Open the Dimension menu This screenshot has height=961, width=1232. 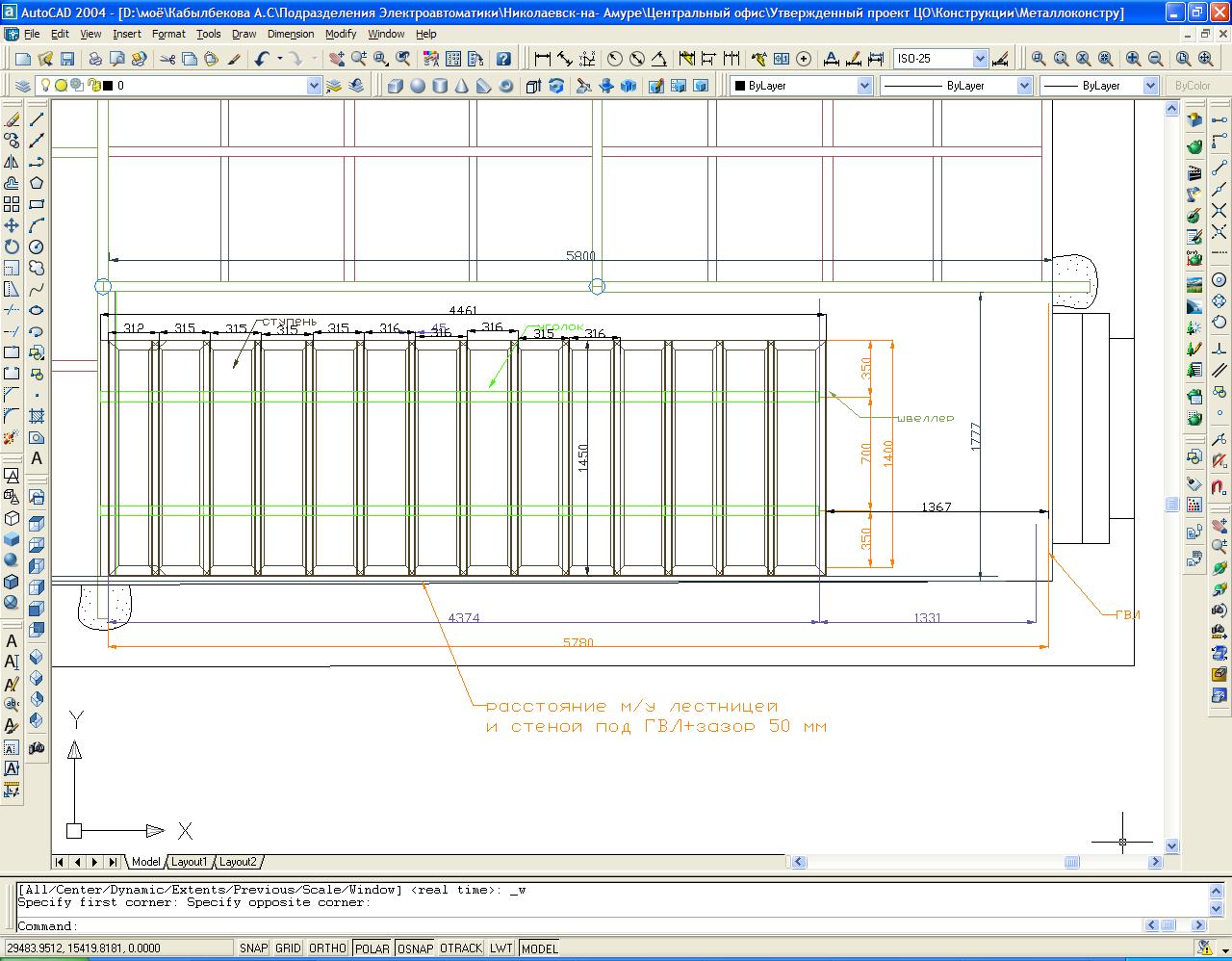click(291, 34)
